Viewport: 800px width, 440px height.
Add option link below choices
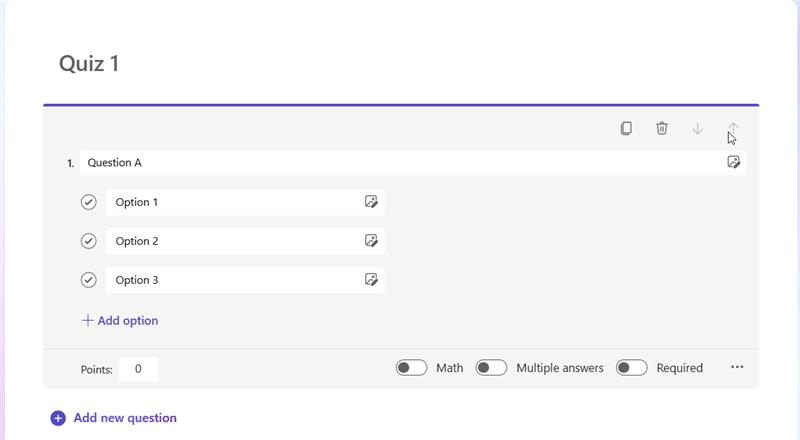point(120,321)
